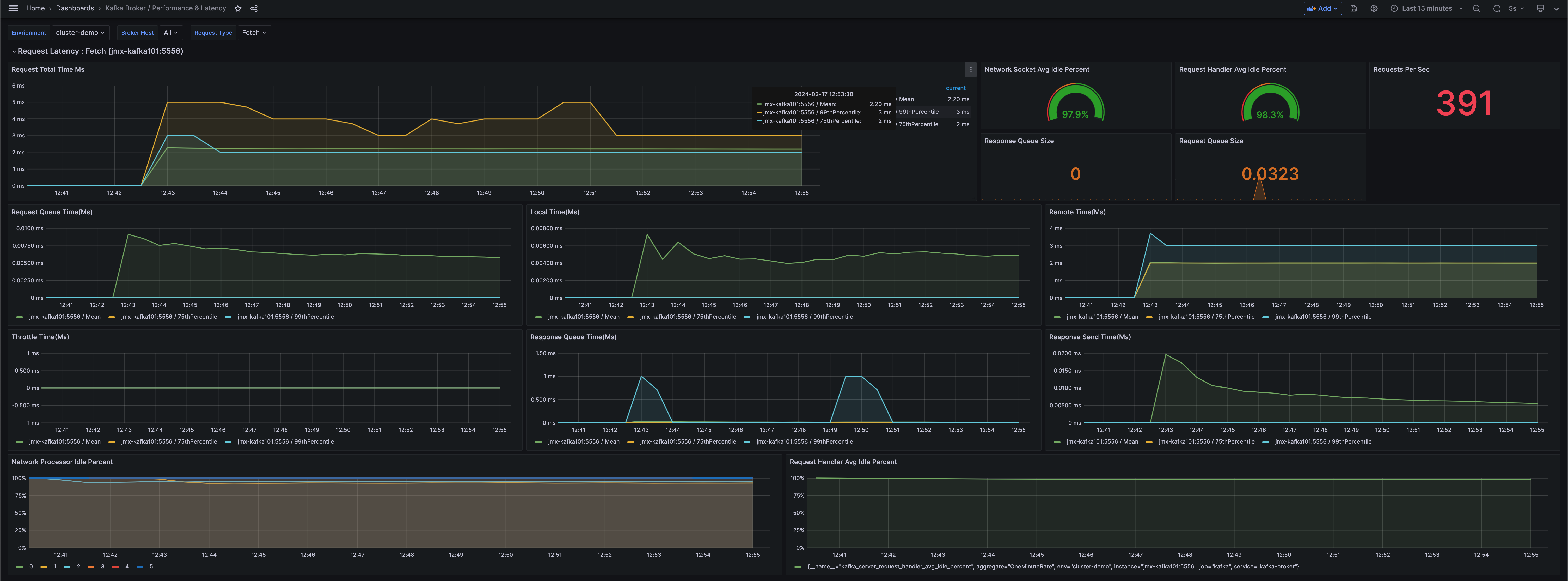Open the hamburger navigation menu
This screenshot has width=1568, height=581.
click(13, 9)
